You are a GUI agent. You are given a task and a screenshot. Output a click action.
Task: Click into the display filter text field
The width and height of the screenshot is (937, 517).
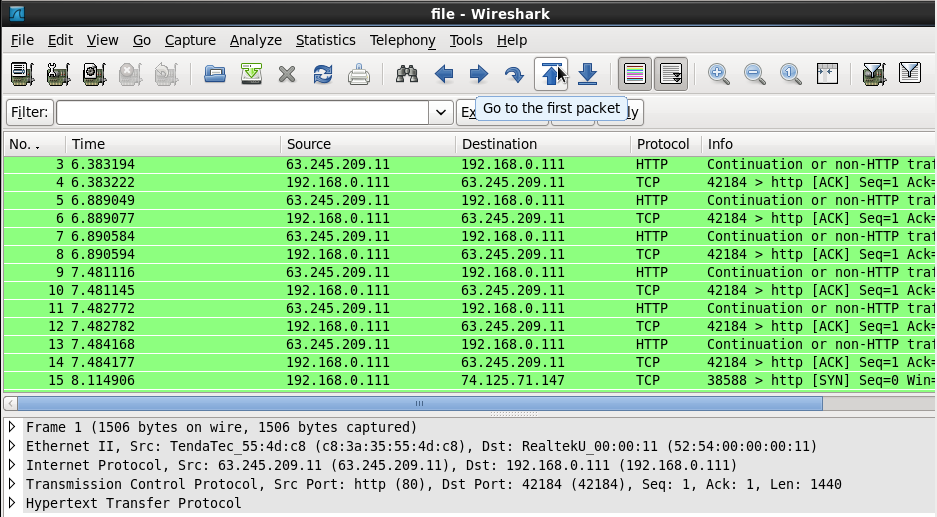coord(242,112)
